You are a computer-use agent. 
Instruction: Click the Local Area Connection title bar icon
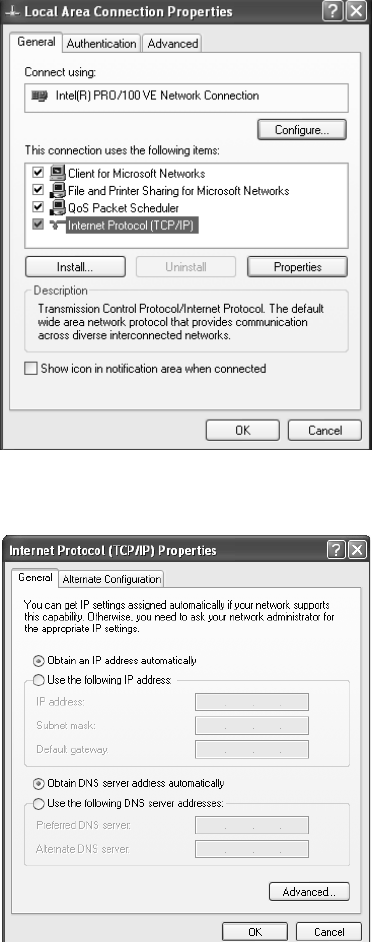(11, 11)
